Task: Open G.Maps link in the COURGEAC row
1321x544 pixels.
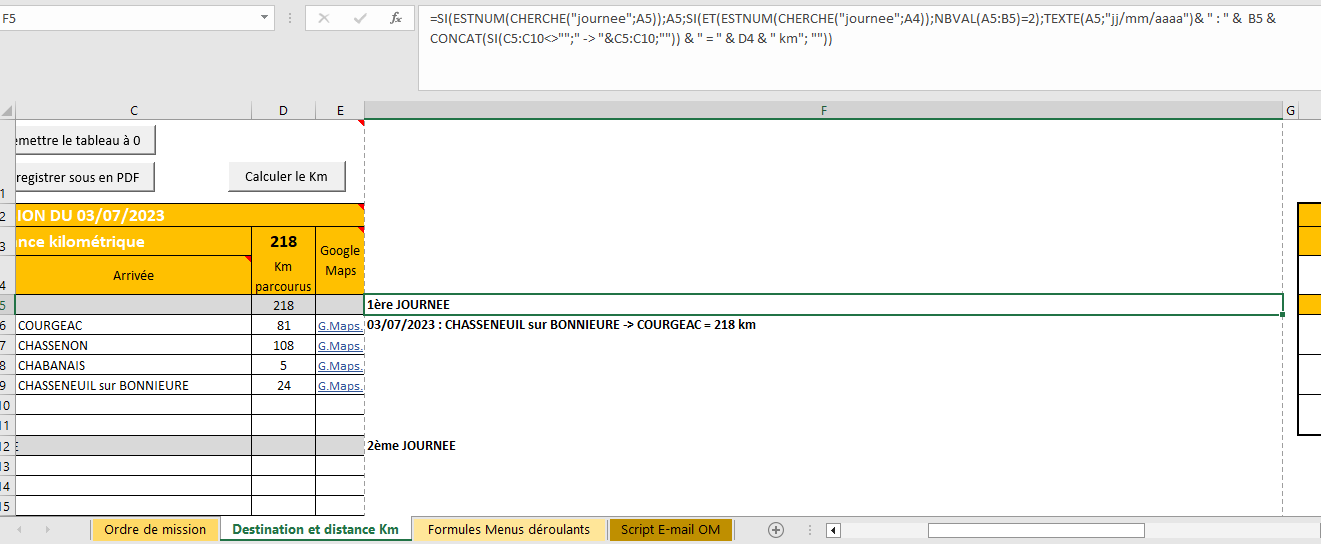Action: click(340, 326)
